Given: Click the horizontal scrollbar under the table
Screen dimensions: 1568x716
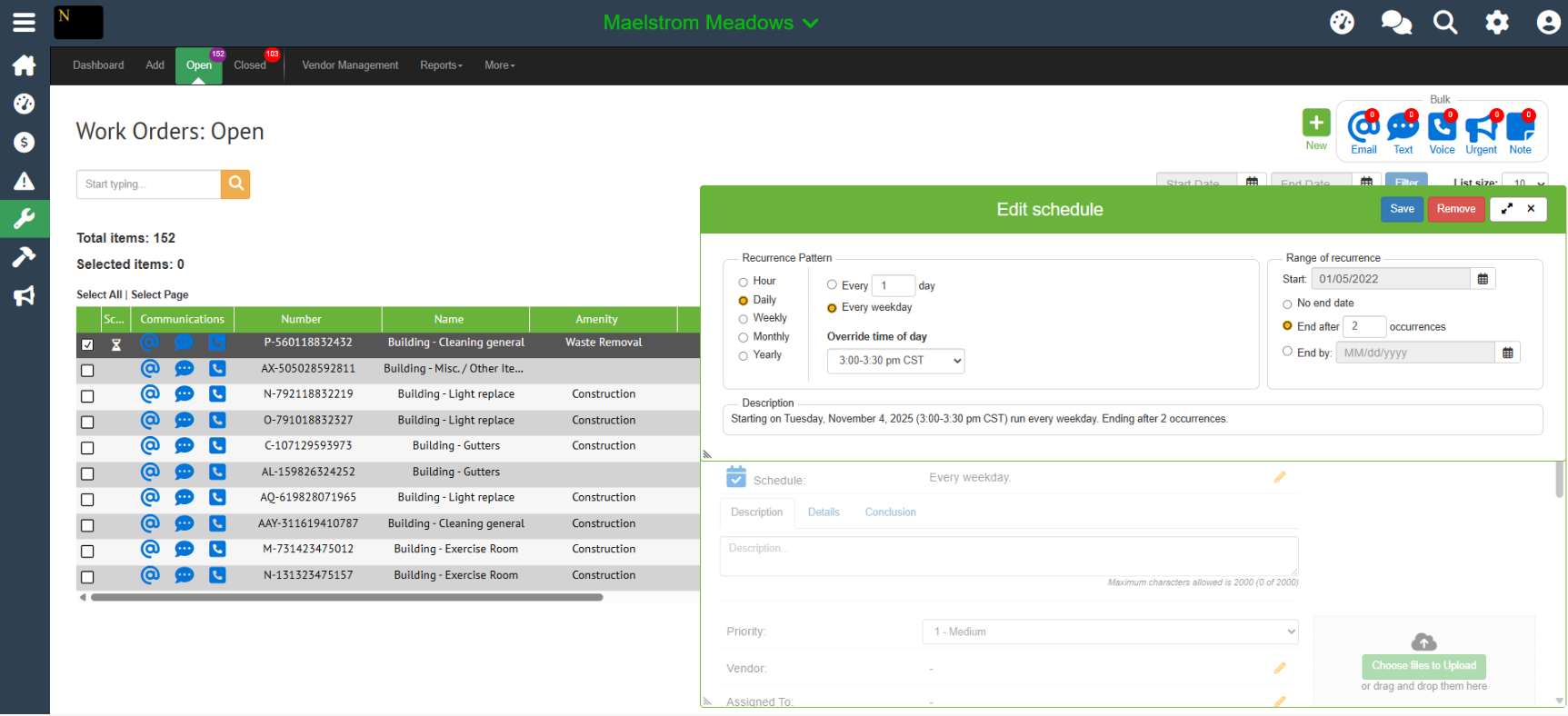Looking at the screenshot, I should [x=346, y=598].
